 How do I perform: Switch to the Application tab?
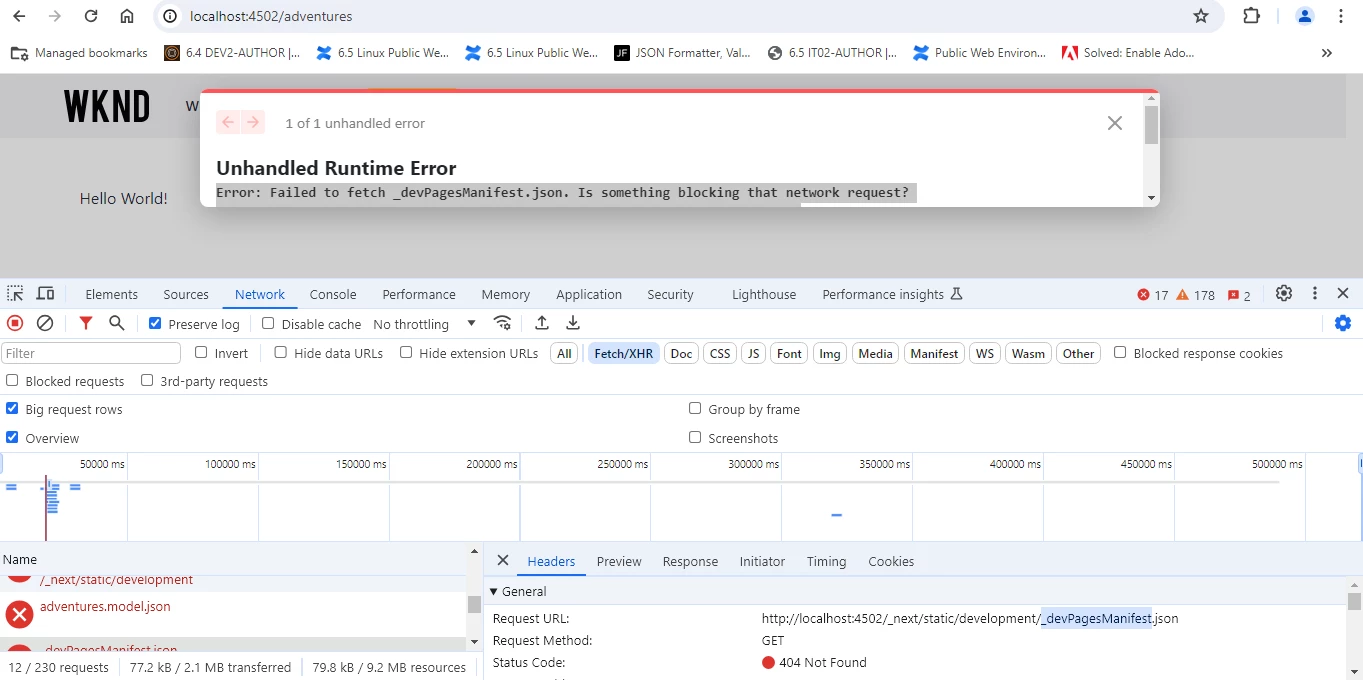(x=589, y=294)
